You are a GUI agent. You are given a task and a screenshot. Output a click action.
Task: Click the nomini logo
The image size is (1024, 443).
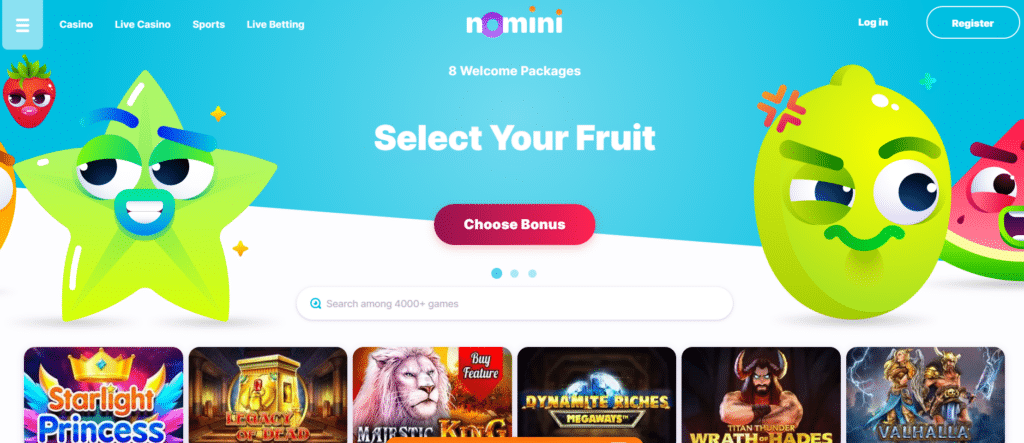click(514, 22)
